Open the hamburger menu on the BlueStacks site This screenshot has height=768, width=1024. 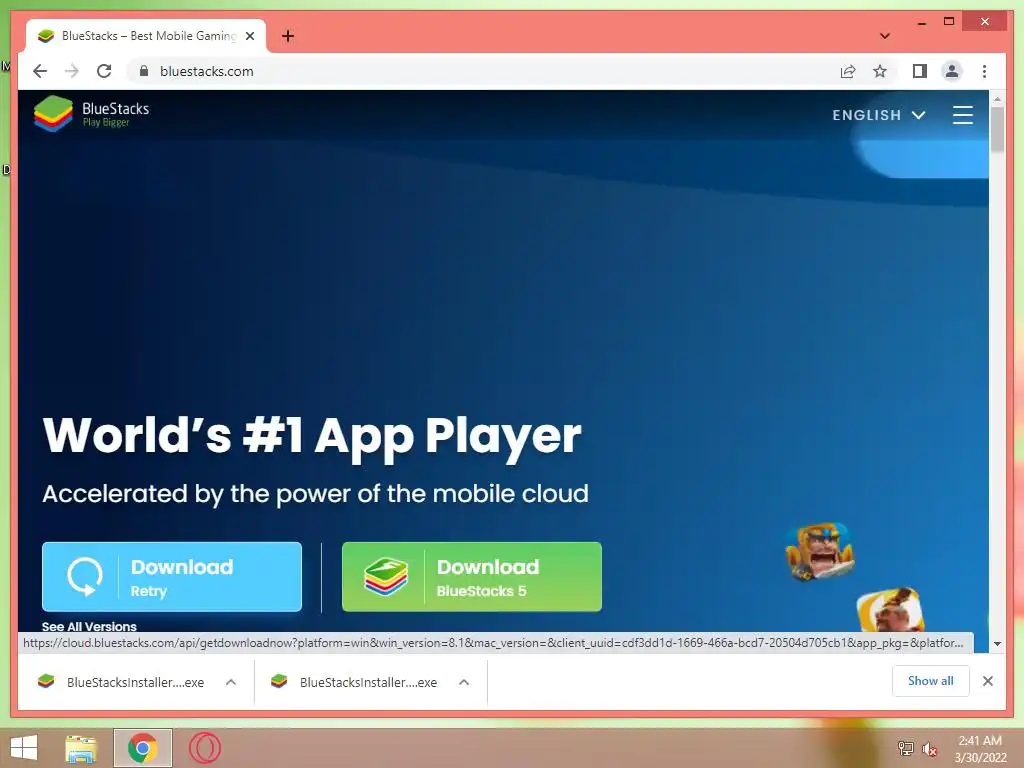(963, 115)
